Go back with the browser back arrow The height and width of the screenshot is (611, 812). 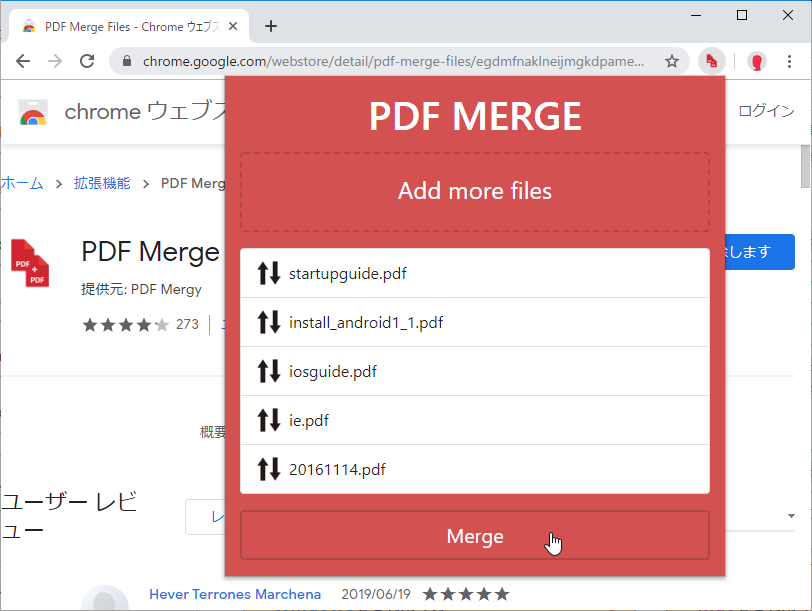[x=23, y=62]
